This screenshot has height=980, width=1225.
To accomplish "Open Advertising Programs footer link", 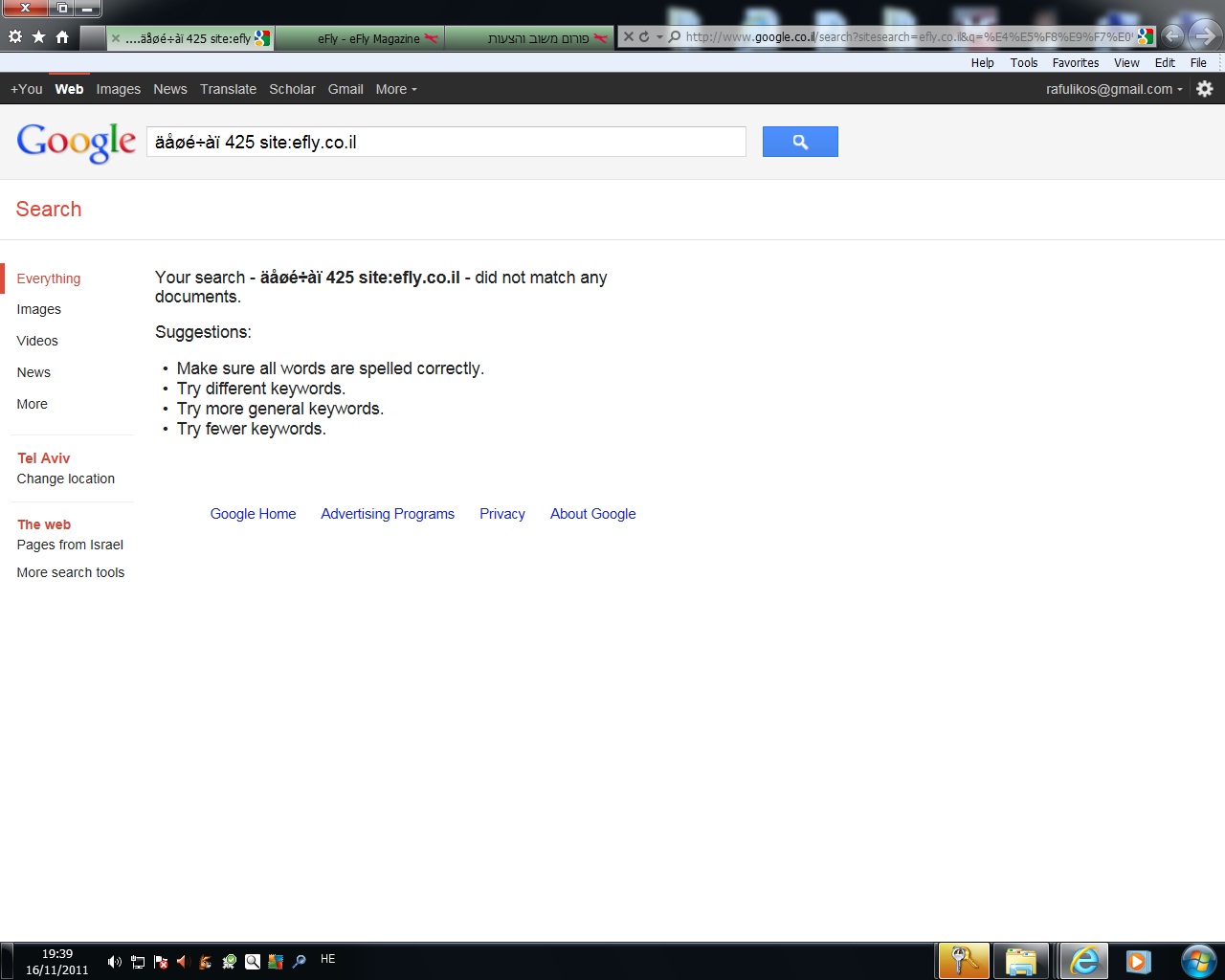I will tap(388, 514).
